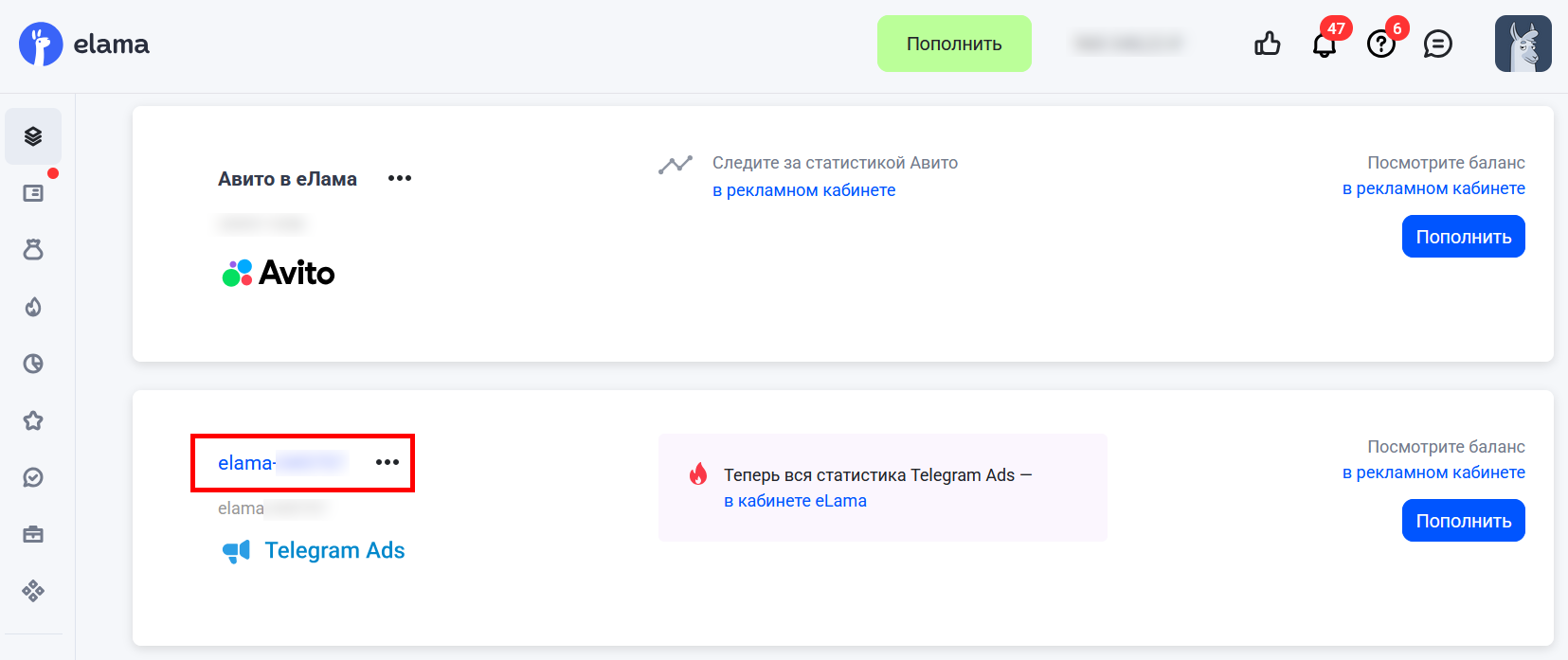Open the layers icon in sidebar

(x=33, y=136)
